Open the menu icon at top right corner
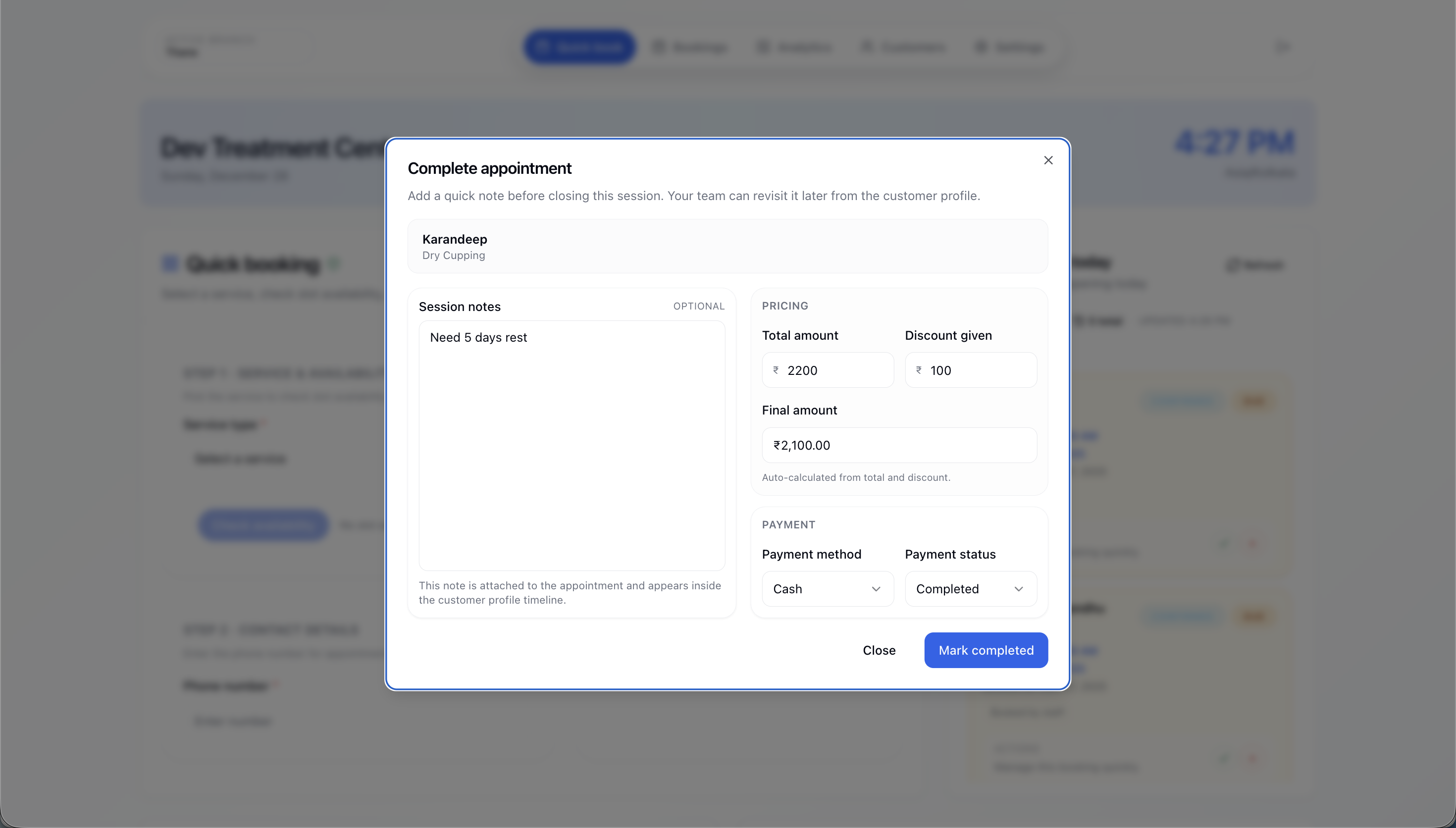Viewport: 1456px width, 828px height. [x=1283, y=47]
